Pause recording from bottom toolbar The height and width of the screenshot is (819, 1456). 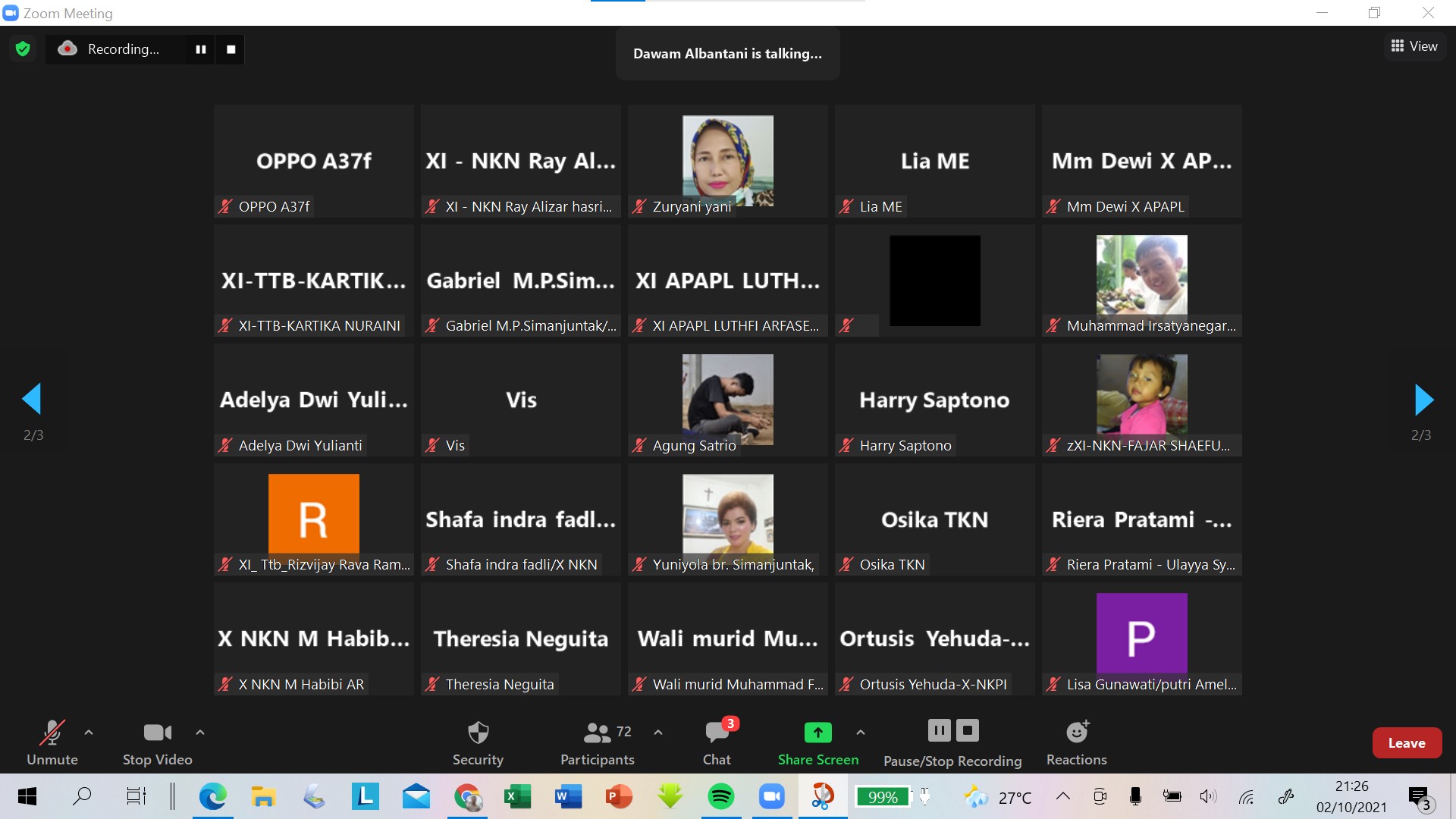939,730
